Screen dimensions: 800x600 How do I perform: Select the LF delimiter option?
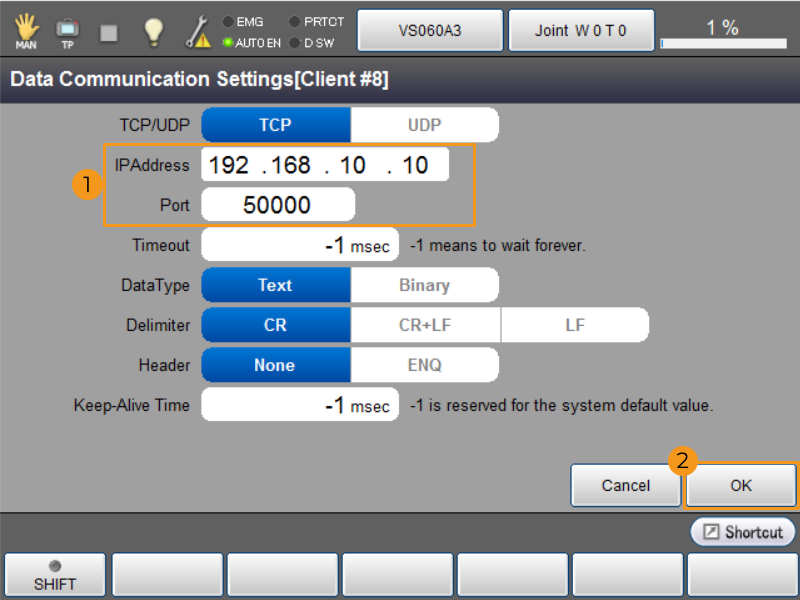click(x=574, y=324)
